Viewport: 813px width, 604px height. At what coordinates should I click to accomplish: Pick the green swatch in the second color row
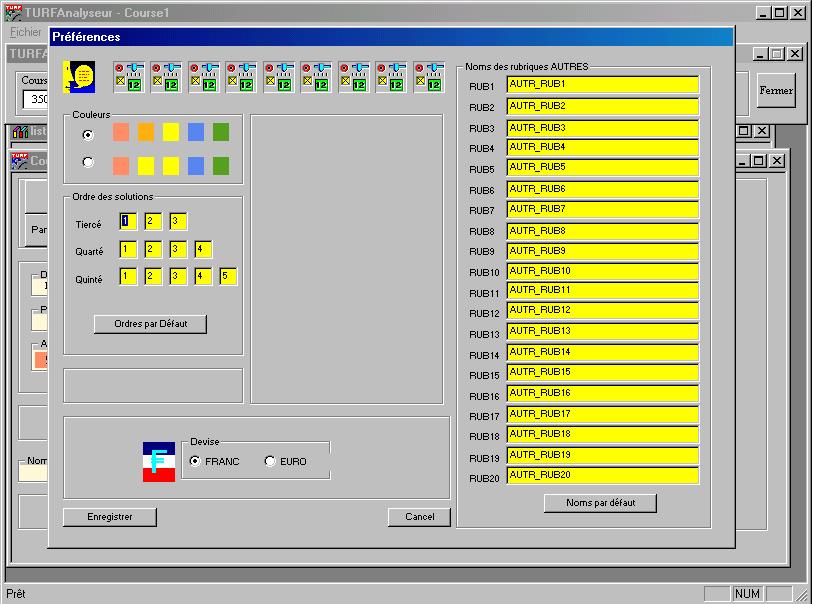(221, 166)
